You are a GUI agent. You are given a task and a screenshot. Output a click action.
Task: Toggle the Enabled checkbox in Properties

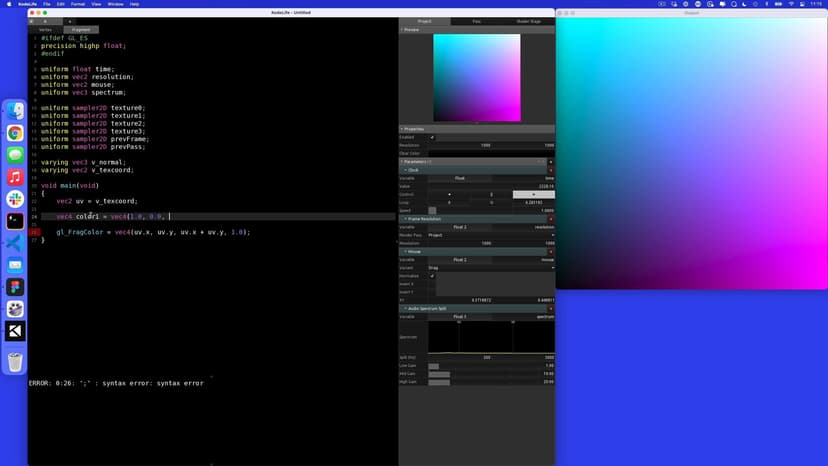[x=432, y=137]
